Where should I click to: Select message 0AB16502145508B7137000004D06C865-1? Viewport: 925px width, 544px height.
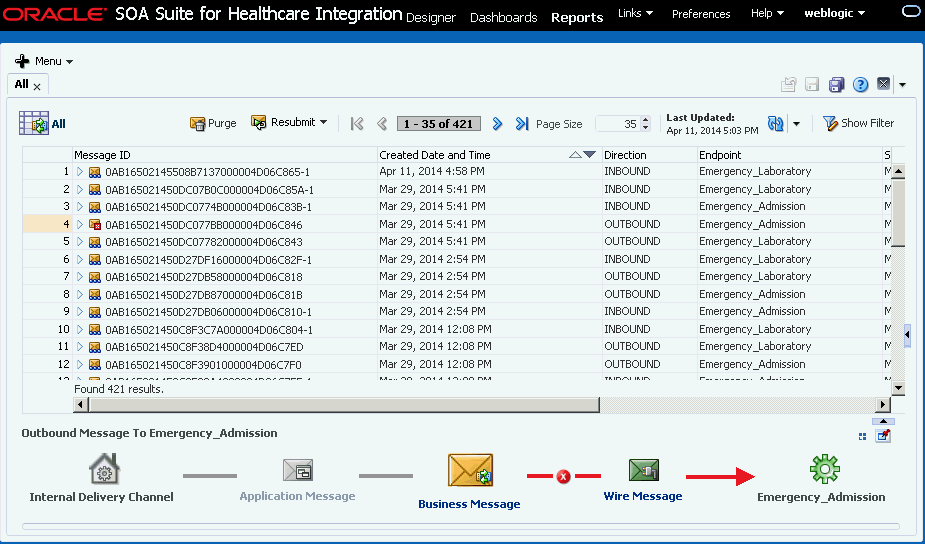(208, 172)
